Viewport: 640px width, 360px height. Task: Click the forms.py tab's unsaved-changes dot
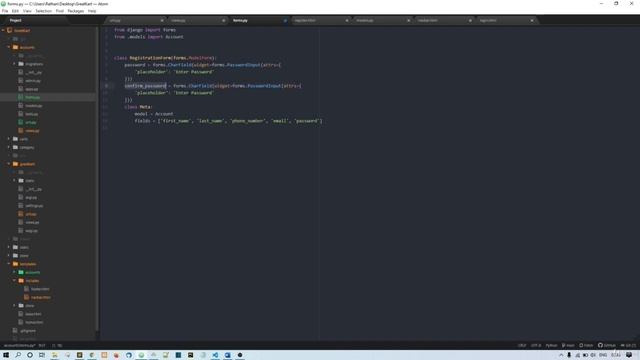[x=285, y=20]
